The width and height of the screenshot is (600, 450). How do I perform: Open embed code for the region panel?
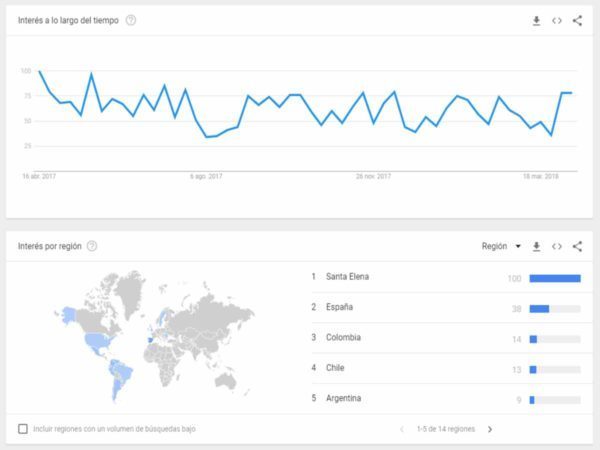pyautogui.click(x=557, y=246)
